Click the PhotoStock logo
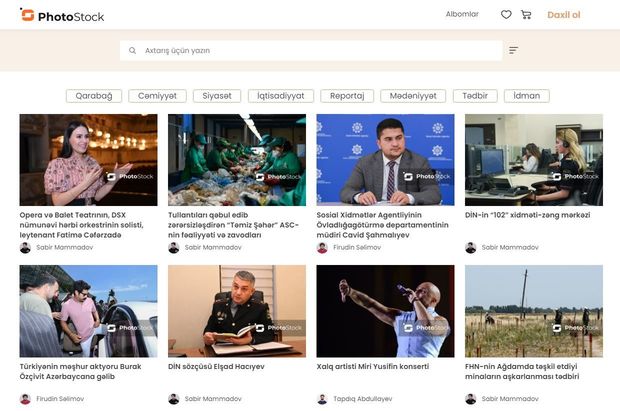620x411 pixels. coord(62,15)
